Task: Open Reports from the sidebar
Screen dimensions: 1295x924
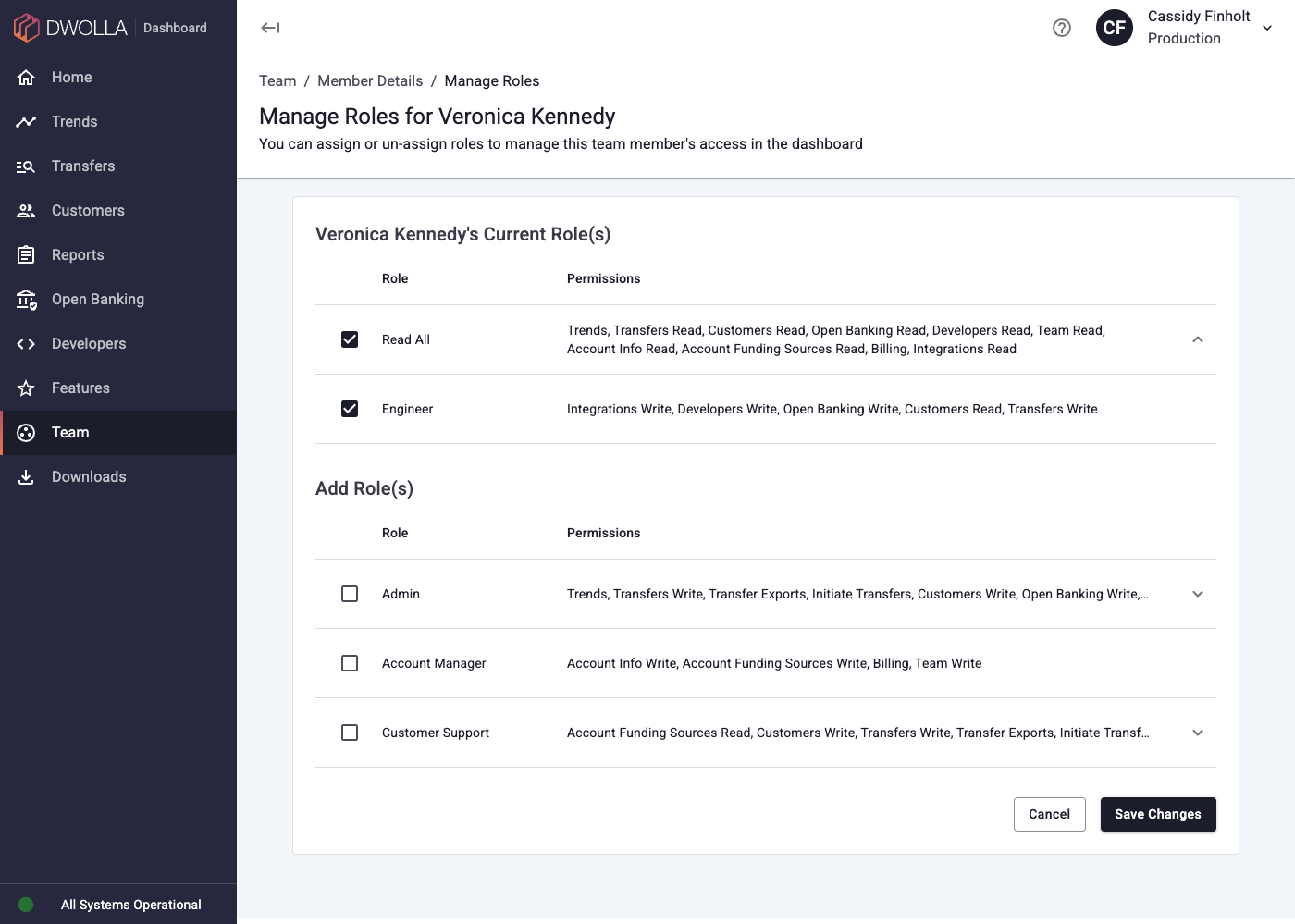Action: click(x=118, y=255)
